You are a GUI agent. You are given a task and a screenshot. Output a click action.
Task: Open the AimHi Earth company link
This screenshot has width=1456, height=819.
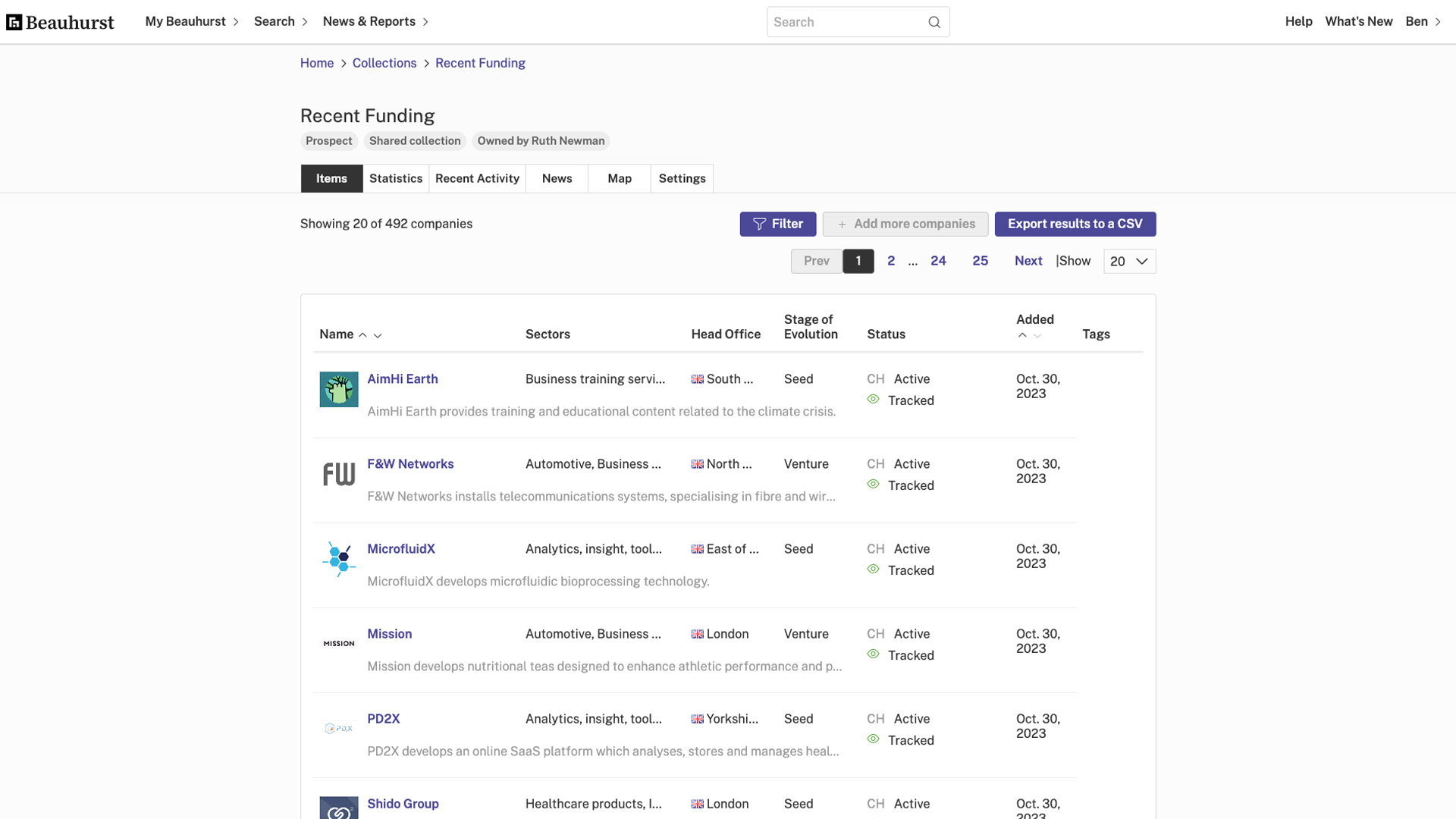coord(403,379)
